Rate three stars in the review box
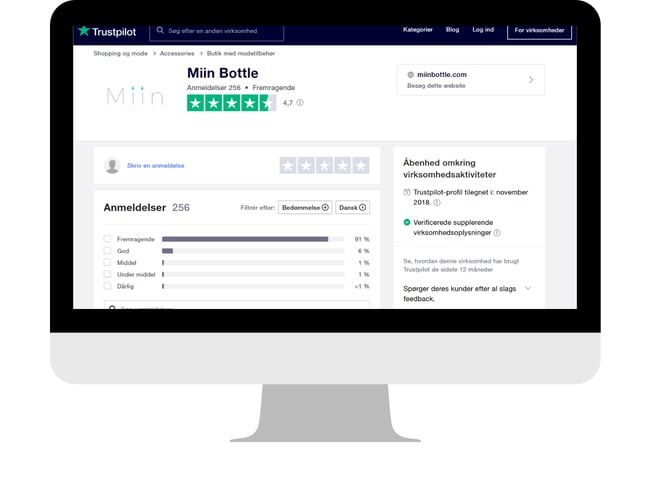This screenshot has height=500, width=650. 325,165
